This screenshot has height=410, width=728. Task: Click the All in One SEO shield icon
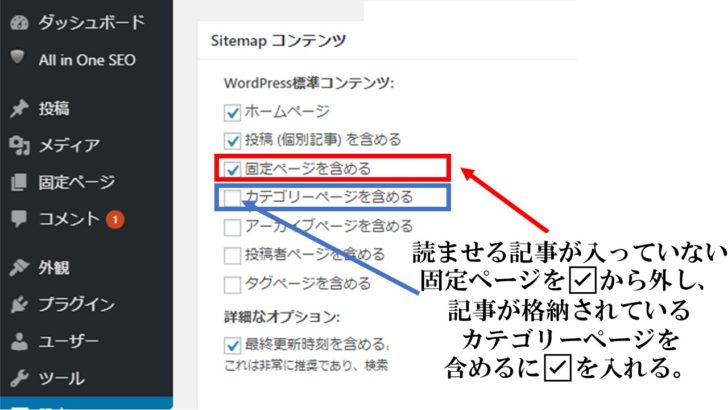point(18,58)
